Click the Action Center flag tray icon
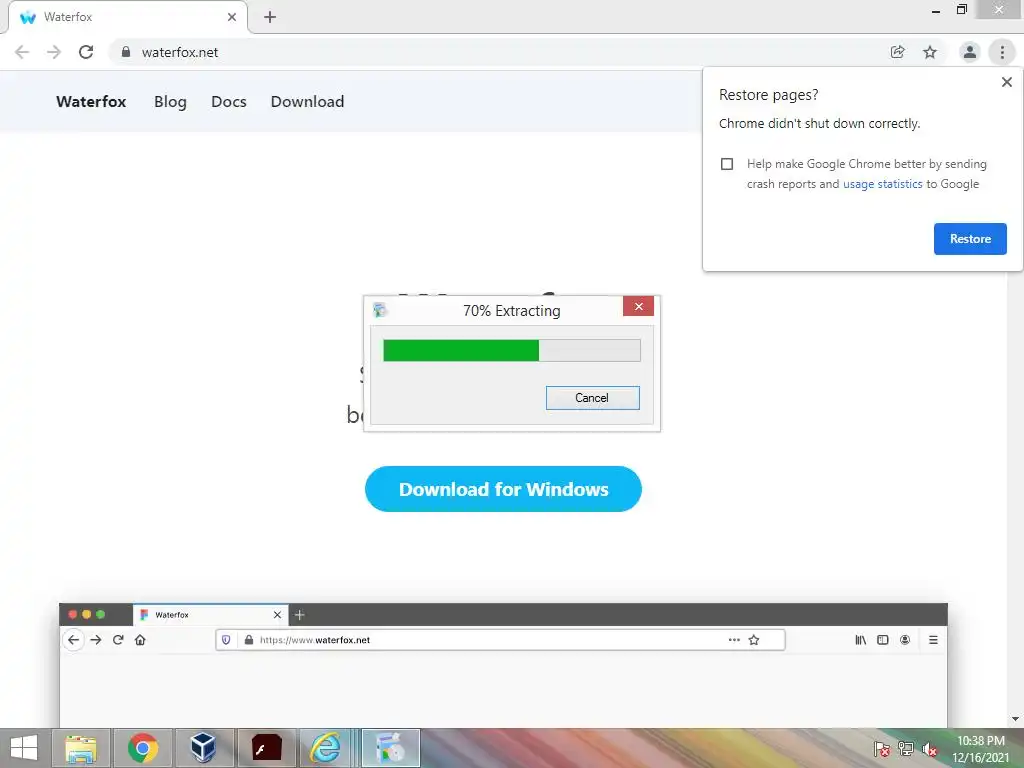The height and width of the screenshot is (768, 1024). (881, 749)
